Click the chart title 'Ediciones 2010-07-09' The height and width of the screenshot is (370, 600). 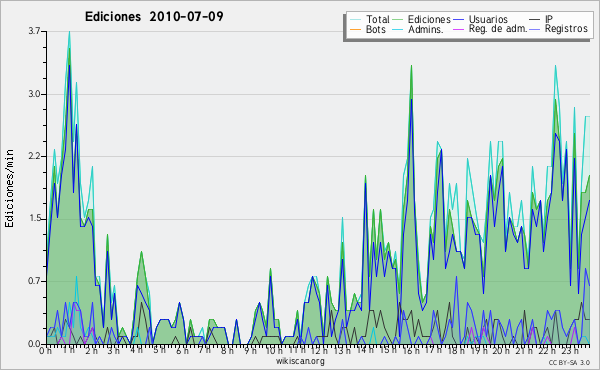[154, 17]
